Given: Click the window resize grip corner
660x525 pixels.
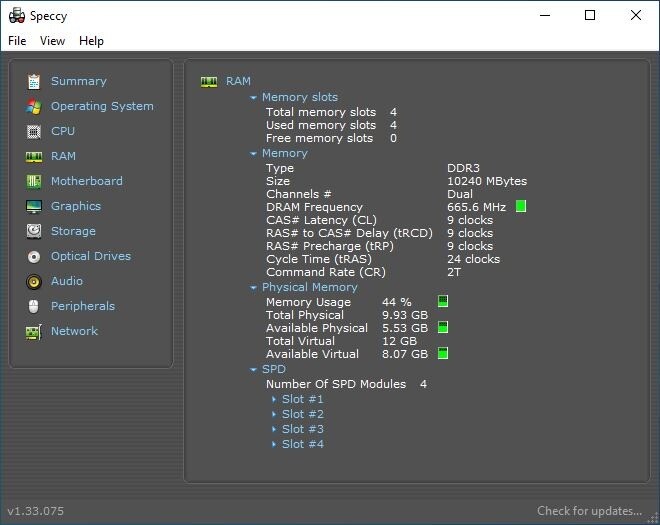Looking at the screenshot, I should coord(653,519).
